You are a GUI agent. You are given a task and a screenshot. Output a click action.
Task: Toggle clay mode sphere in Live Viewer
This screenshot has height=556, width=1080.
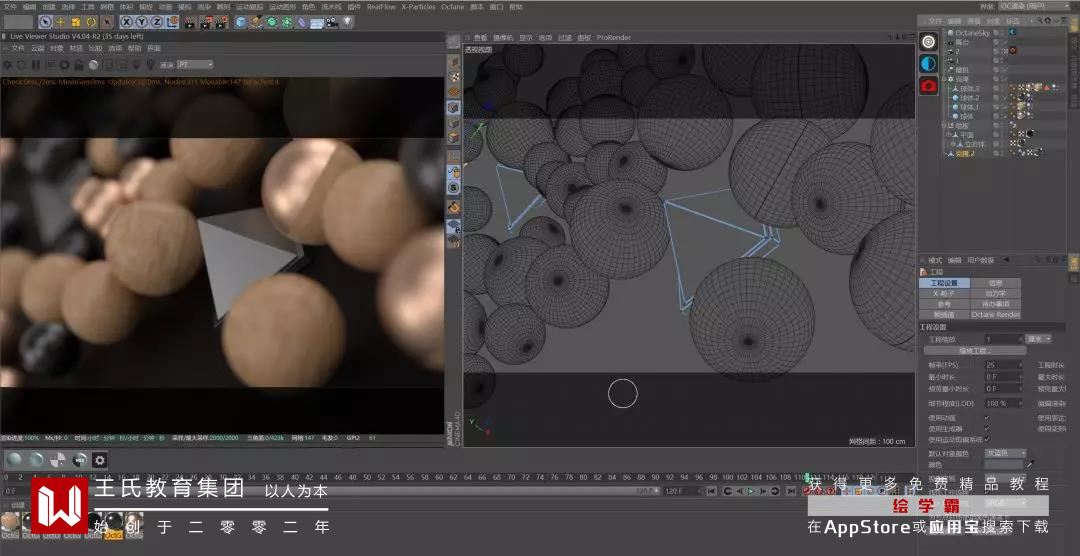click(93, 65)
